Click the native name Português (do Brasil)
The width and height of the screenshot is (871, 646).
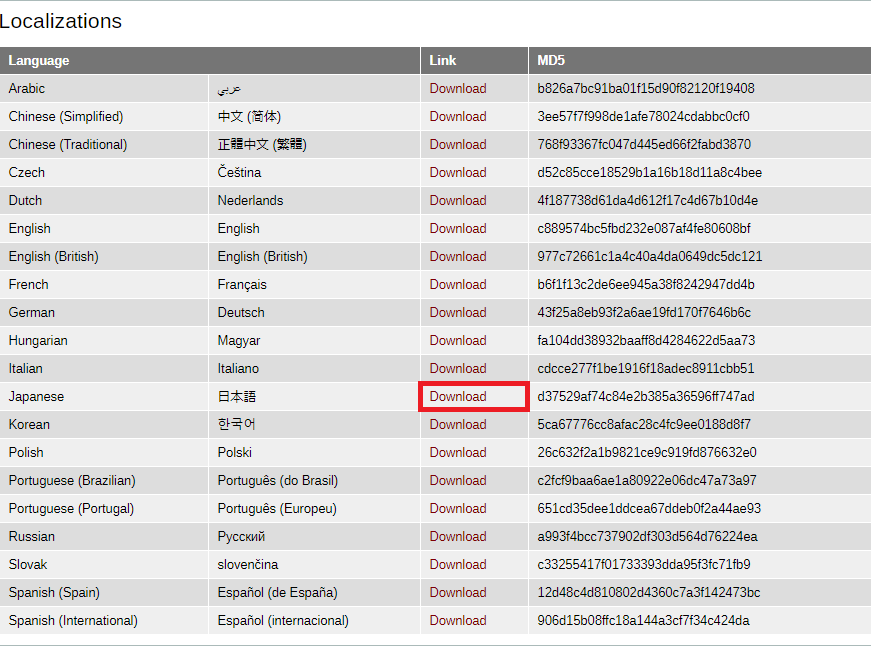coord(278,480)
